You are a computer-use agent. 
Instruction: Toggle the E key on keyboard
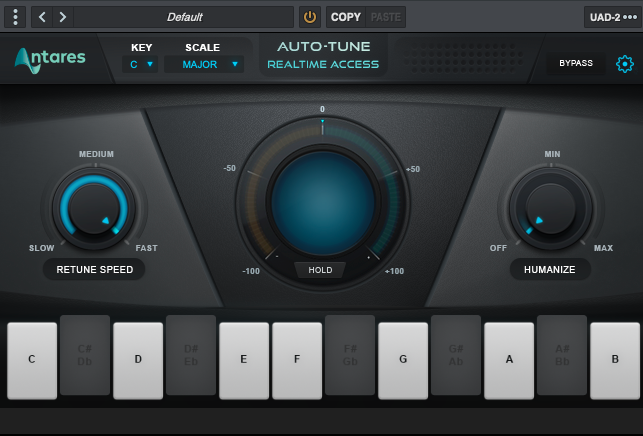coord(244,361)
